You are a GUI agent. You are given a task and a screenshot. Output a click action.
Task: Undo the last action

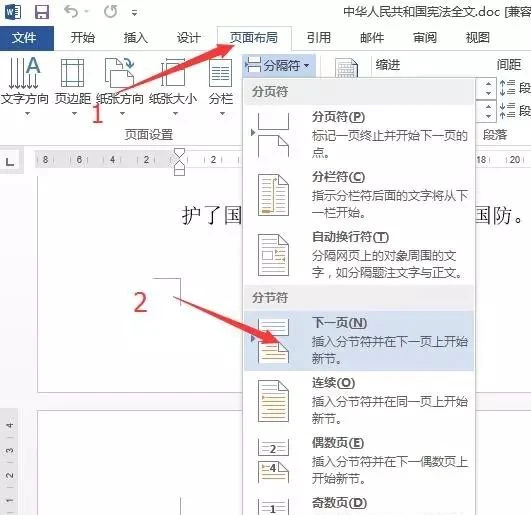[71, 12]
